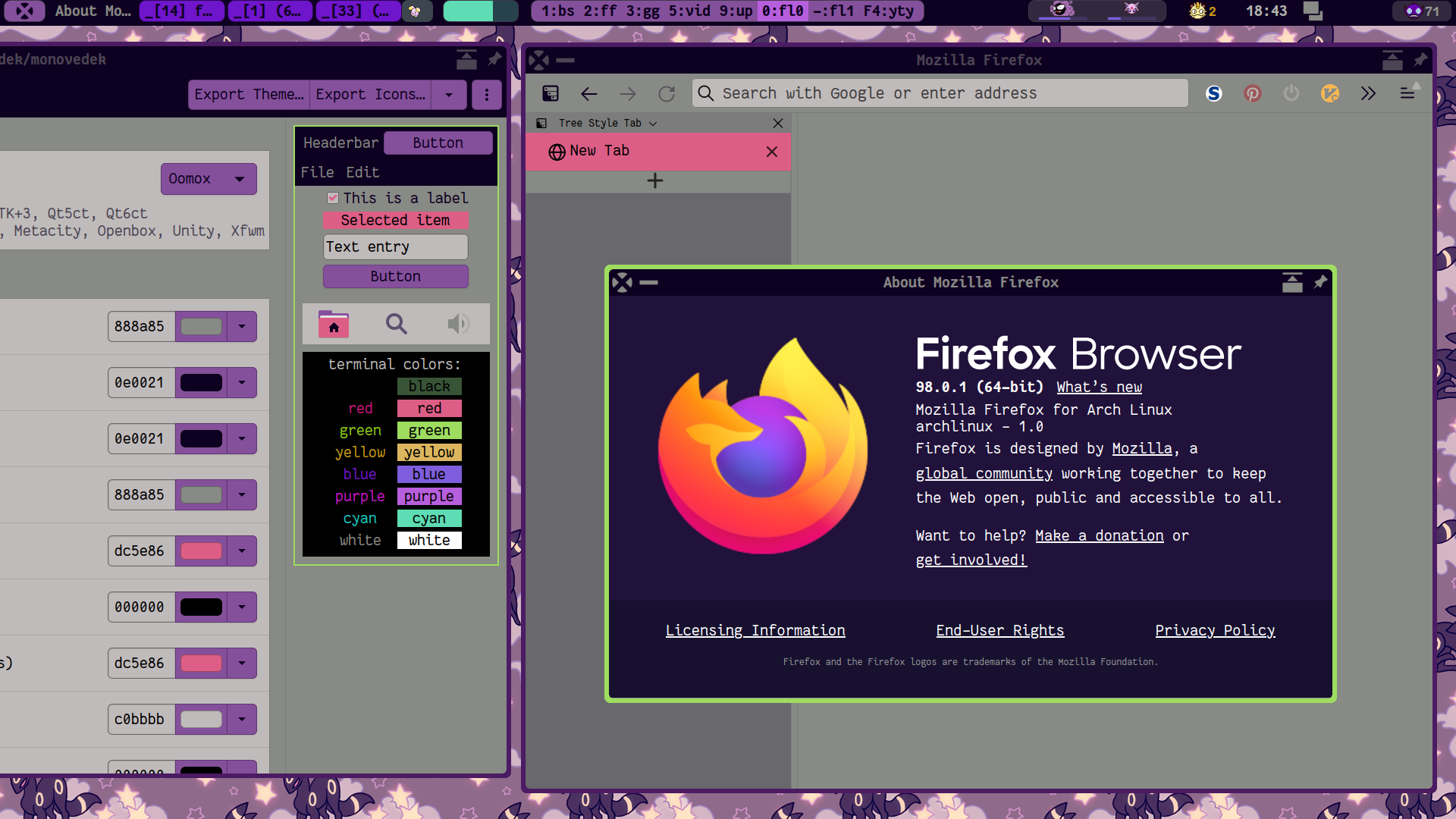1456x819 pixels.
Task: Click the Export Theme button in Oomox
Action: pyautogui.click(x=249, y=94)
